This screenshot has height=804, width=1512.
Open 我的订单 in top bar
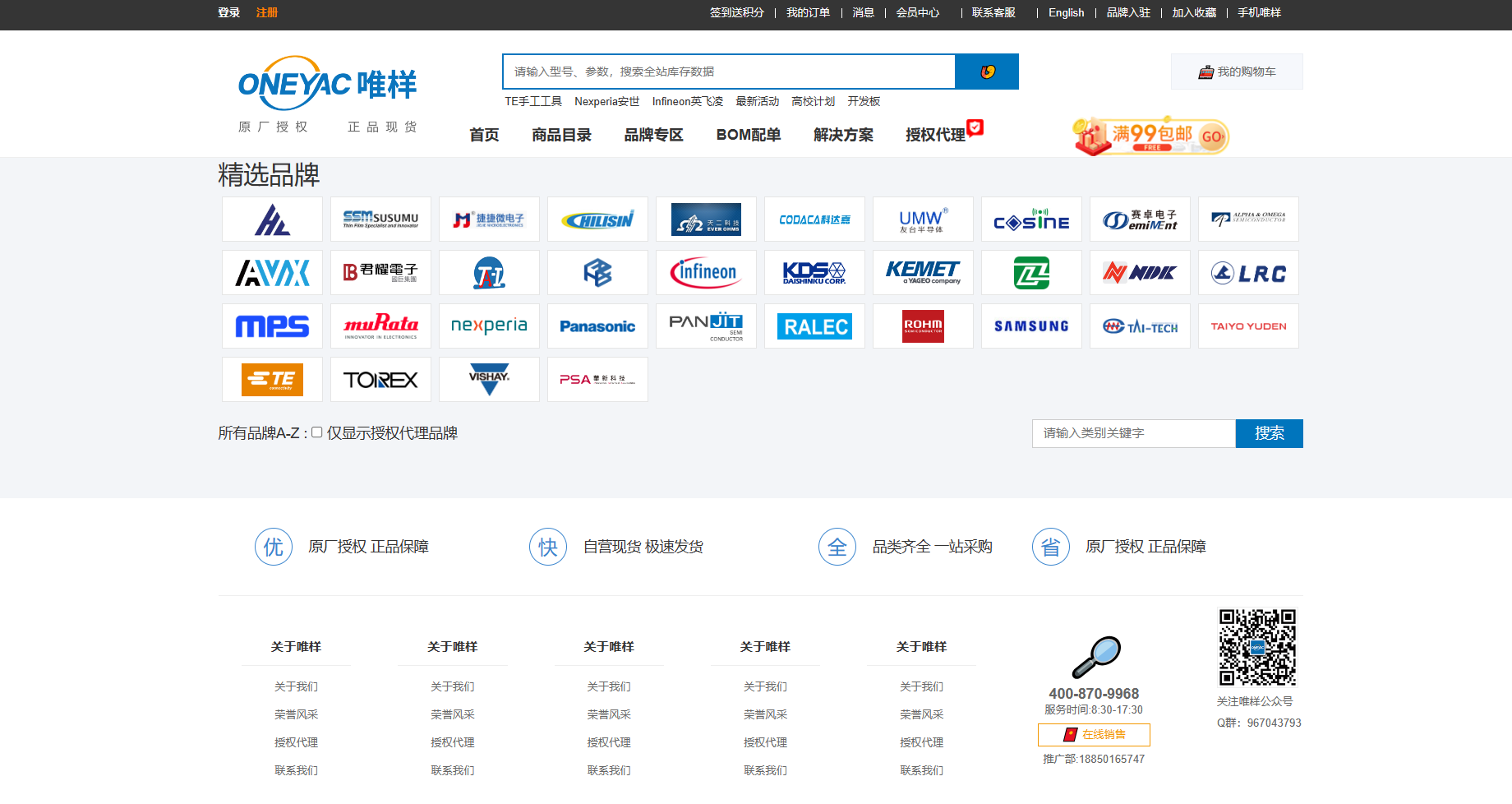(808, 12)
